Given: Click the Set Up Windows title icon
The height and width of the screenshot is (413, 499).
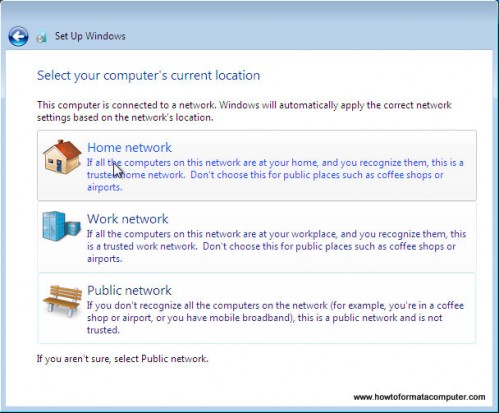Looking at the screenshot, I should point(41,37).
